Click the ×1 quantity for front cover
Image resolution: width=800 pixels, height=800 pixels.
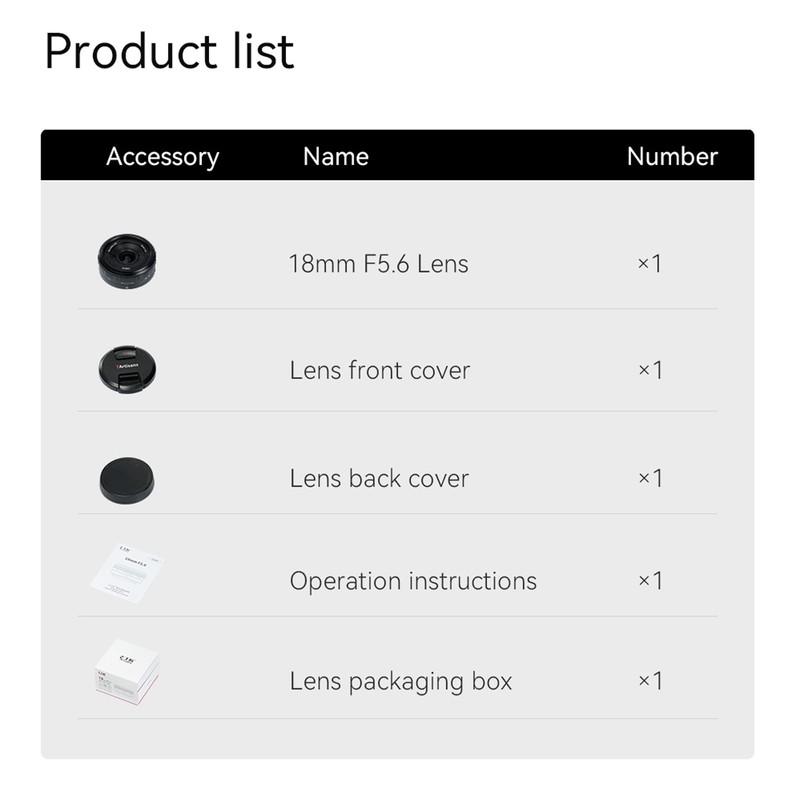pos(650,370)
